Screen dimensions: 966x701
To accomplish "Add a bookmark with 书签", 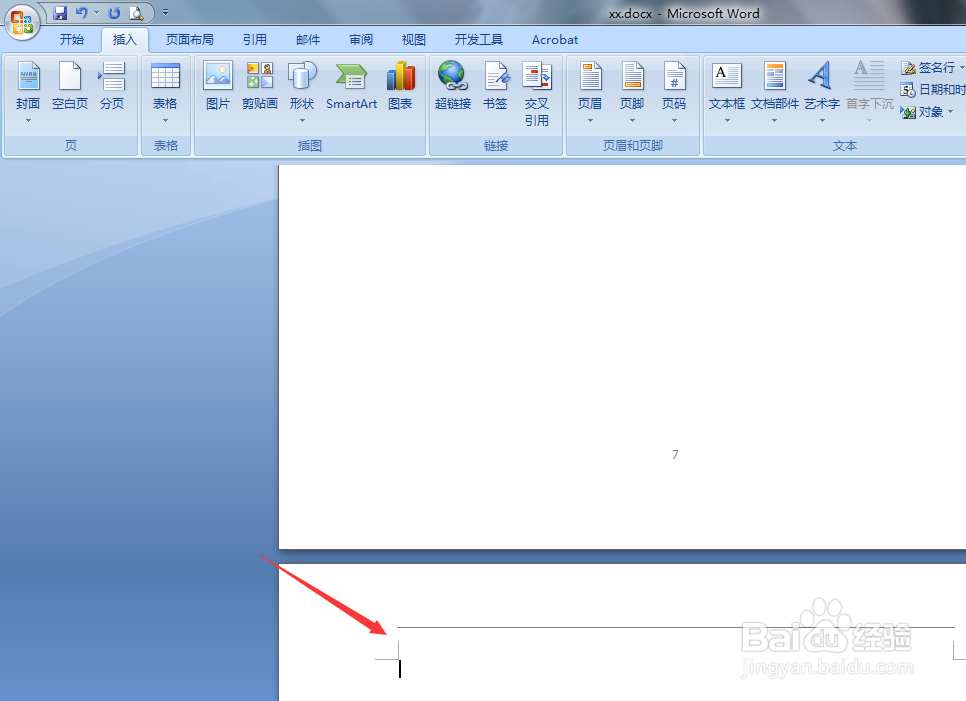I will click(x=495, y=86).
